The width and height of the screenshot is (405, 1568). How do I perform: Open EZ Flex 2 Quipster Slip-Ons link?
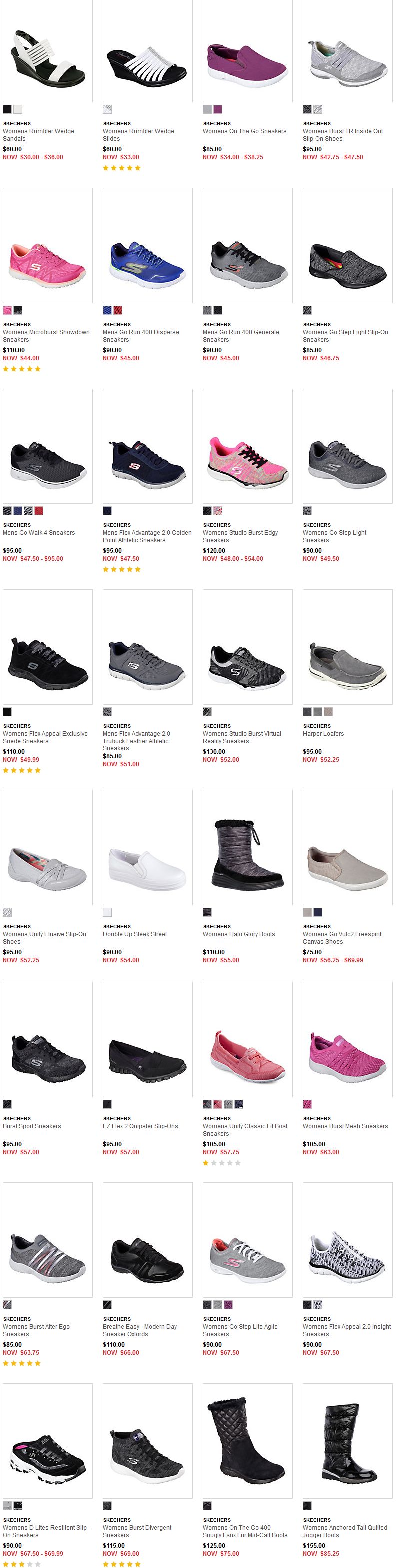point(141,1126)
